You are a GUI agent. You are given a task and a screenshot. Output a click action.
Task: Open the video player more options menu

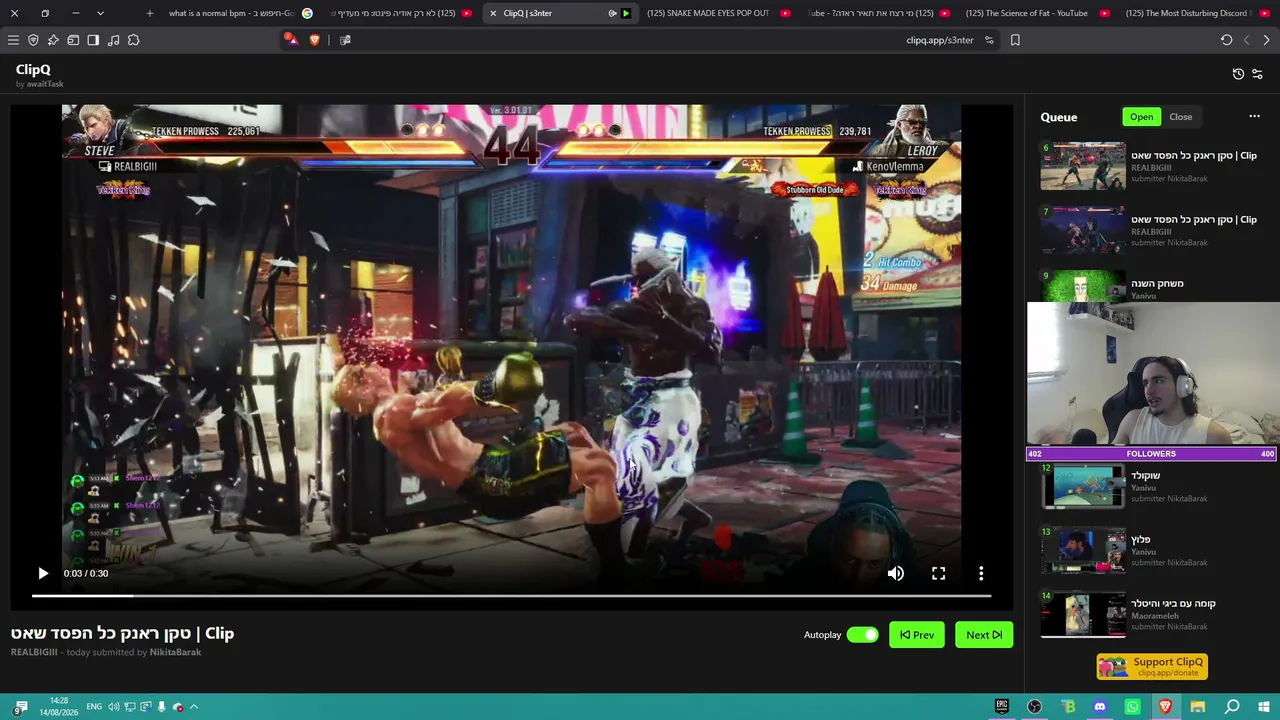(x=981, y=573)
